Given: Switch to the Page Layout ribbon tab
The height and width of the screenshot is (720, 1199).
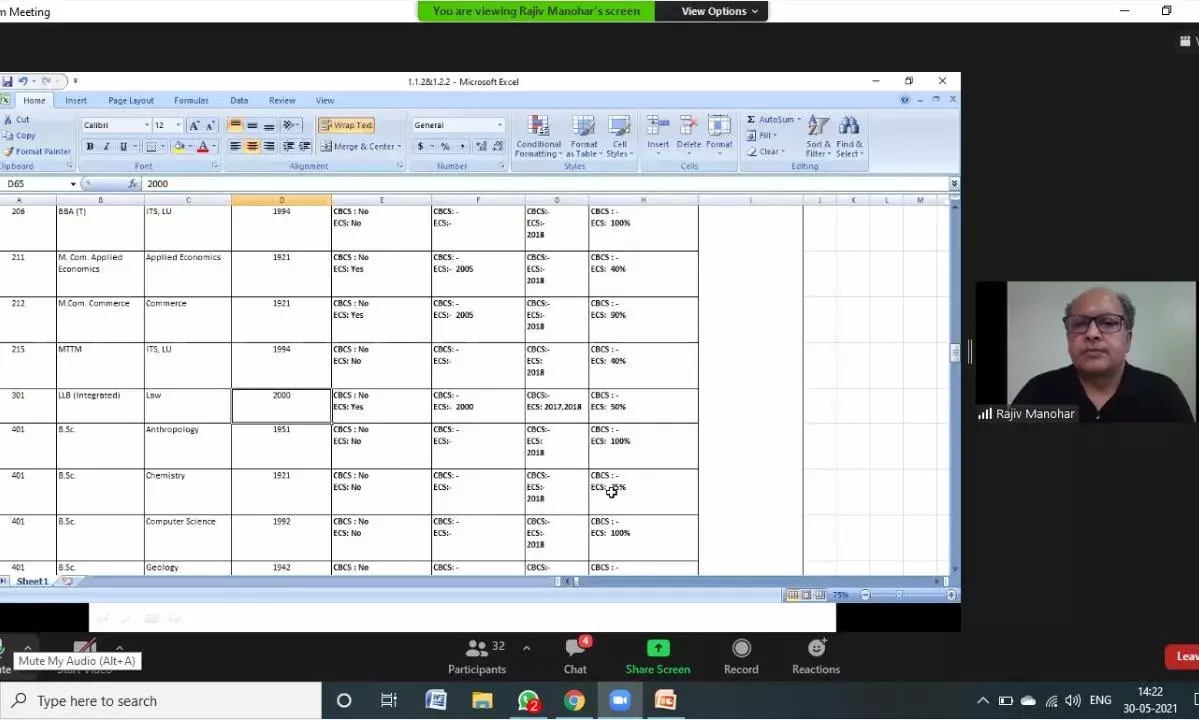Looking at the screenshot, I should pyautogui.click(x=131, y=101).
